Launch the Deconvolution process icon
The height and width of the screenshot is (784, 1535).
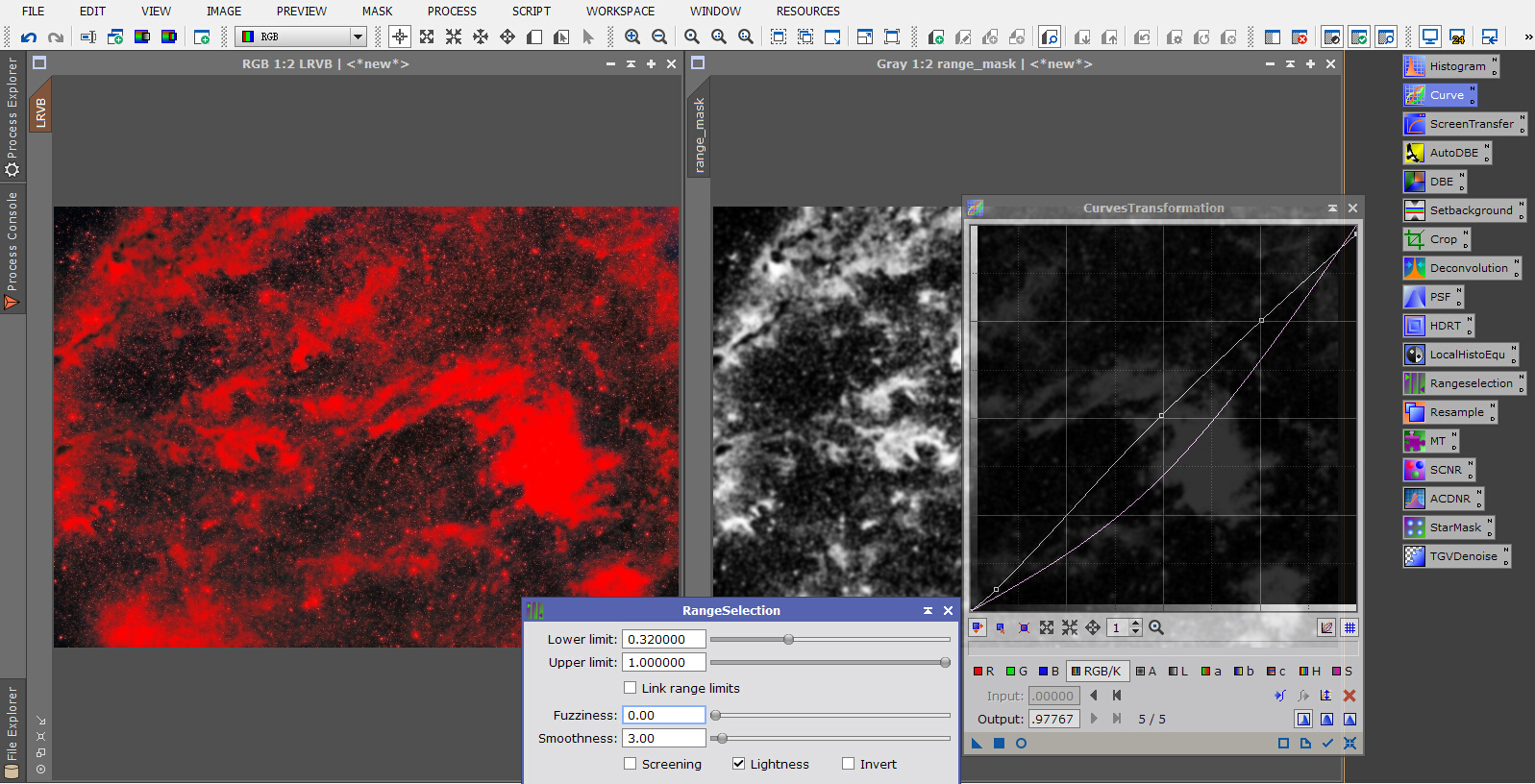point(1462,268)
